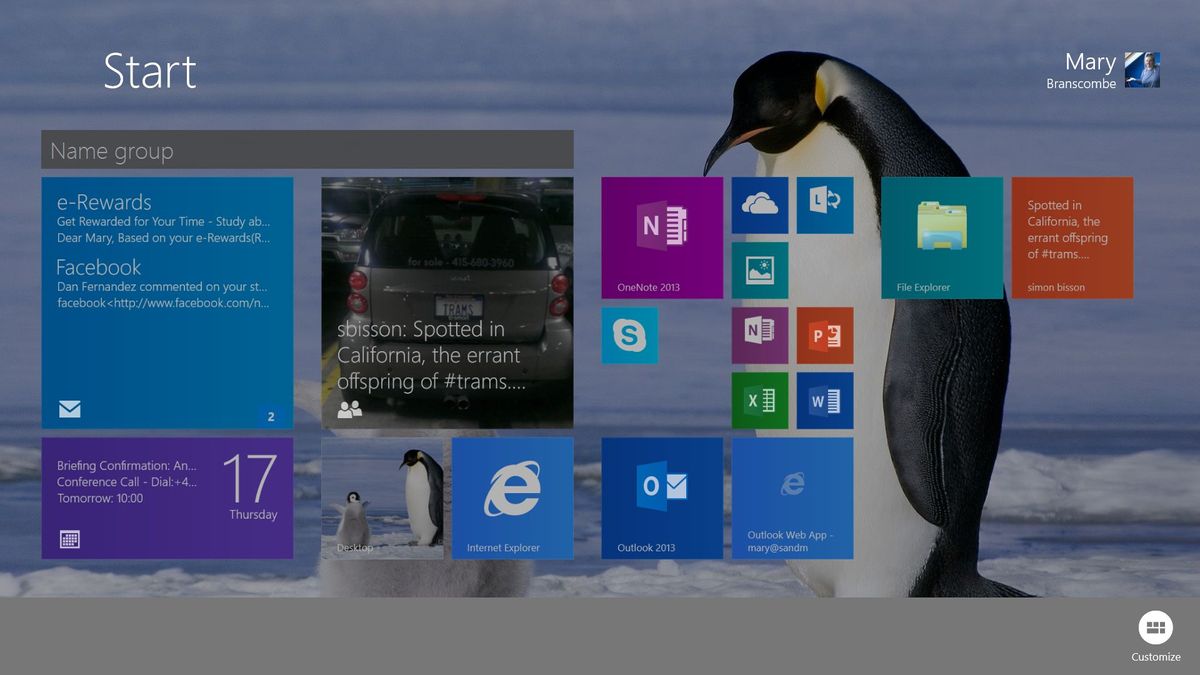Open File Explorer
The image size is (1200, 675).
(941, 237)
